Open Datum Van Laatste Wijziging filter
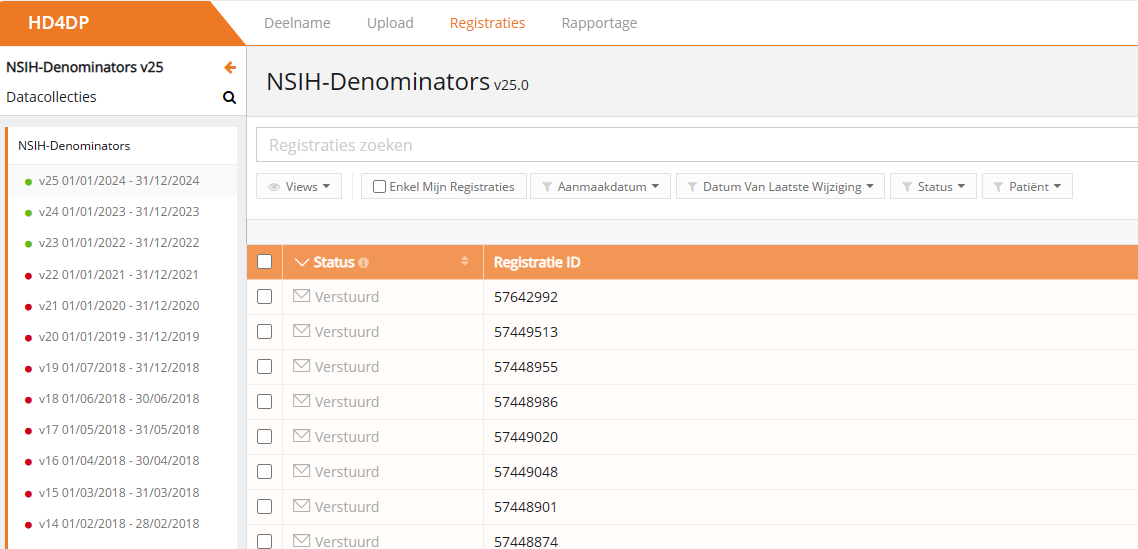1138x549 pixels. [780, 187]
